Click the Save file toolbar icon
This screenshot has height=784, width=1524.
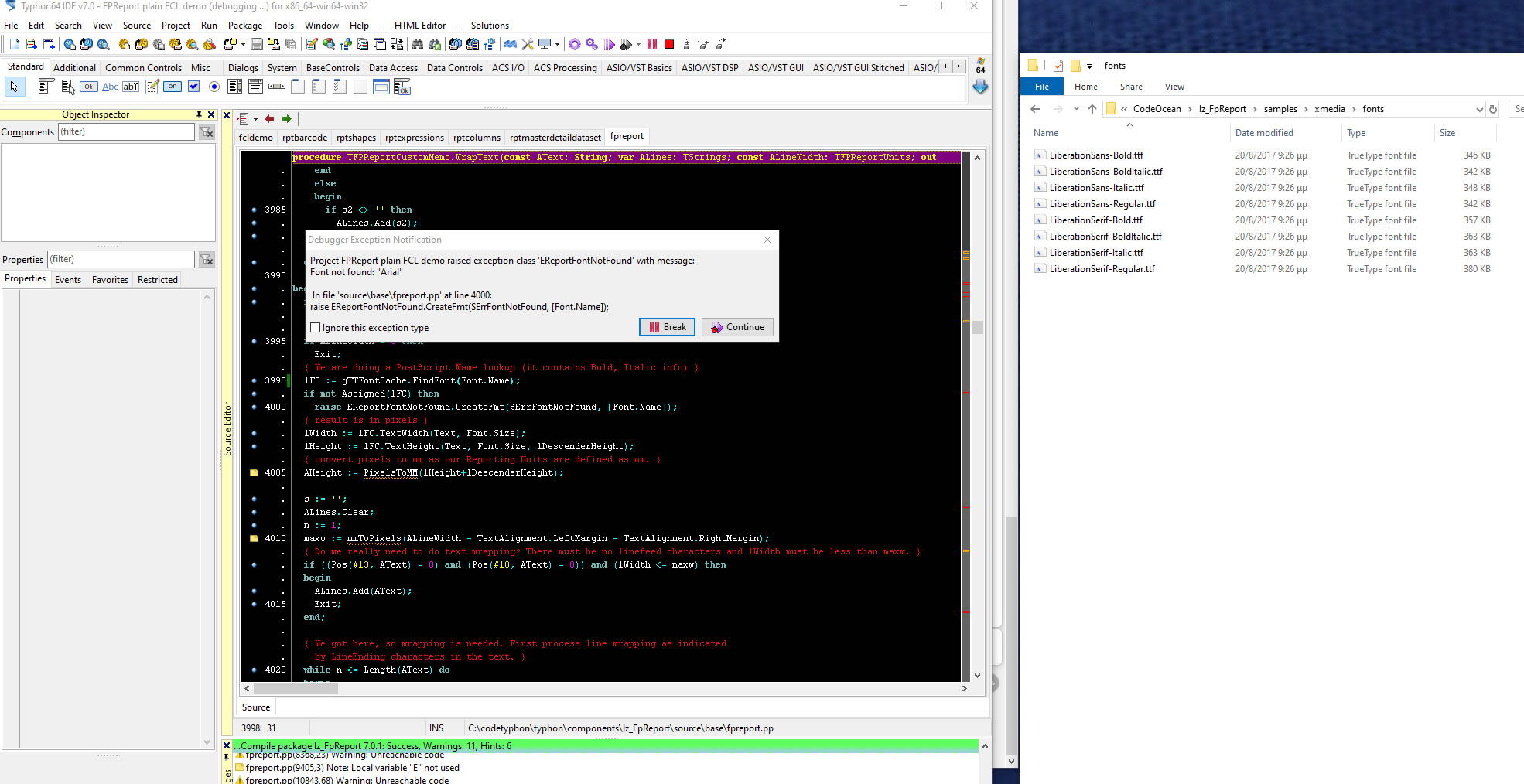(x=256, y=44)
